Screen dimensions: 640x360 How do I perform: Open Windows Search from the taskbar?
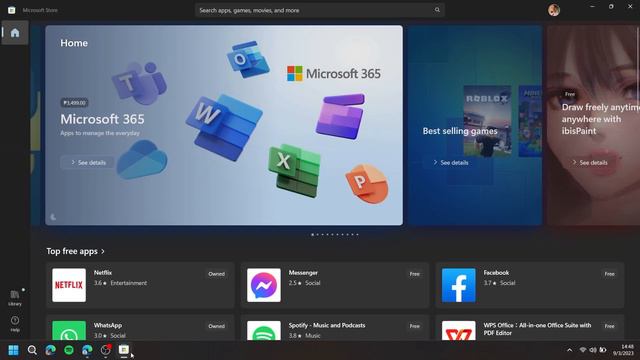[x=32, y=350]
